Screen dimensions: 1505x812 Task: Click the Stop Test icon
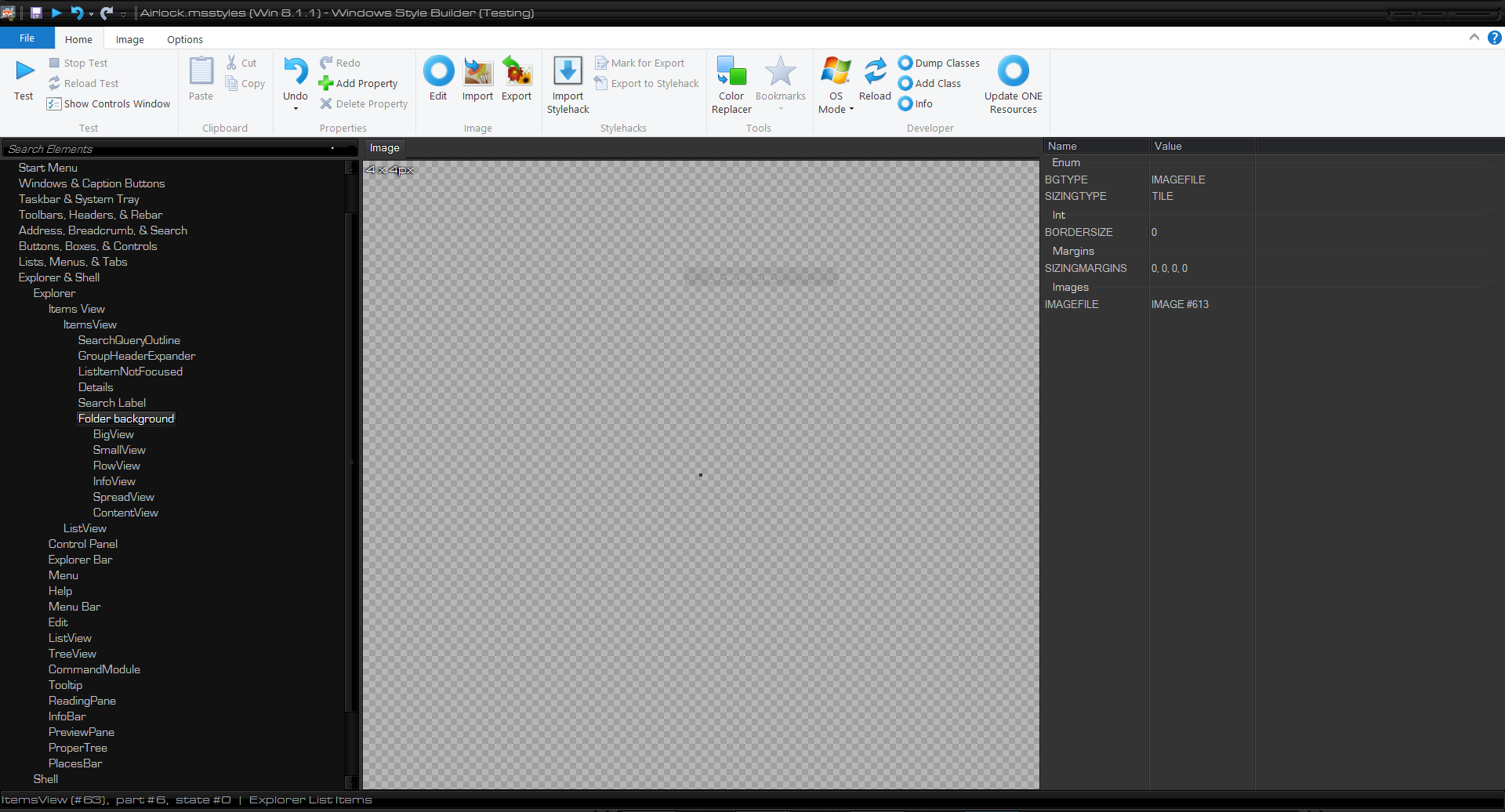[54, 63]
